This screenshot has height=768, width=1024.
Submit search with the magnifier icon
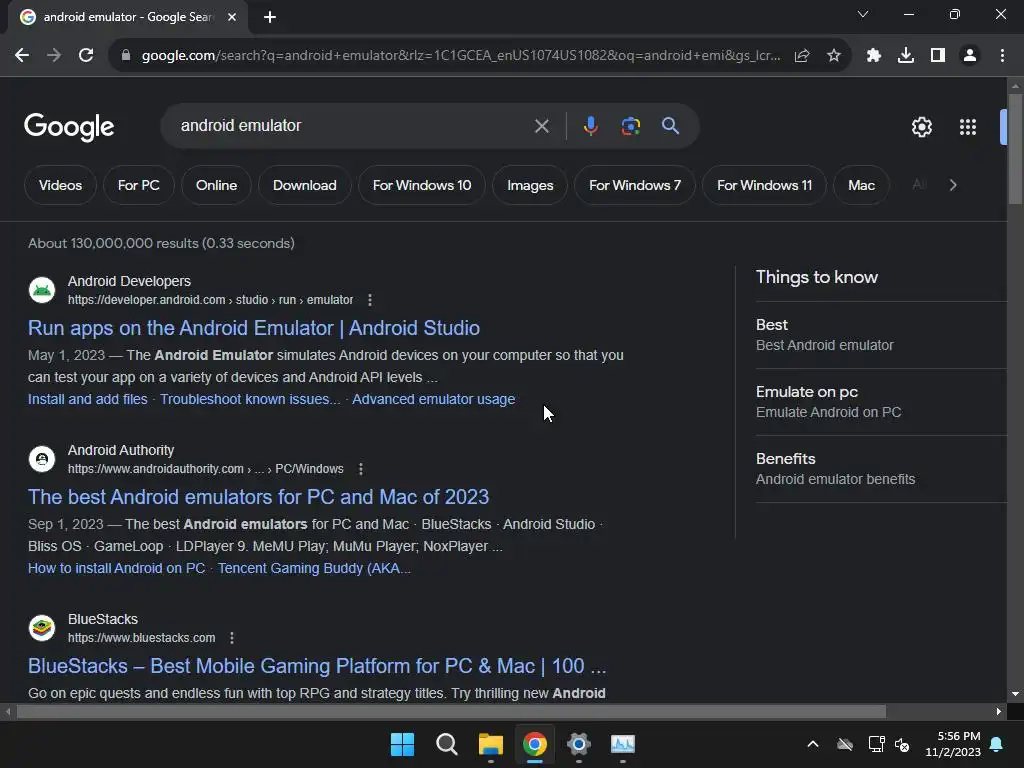click(x=670, y=126)
